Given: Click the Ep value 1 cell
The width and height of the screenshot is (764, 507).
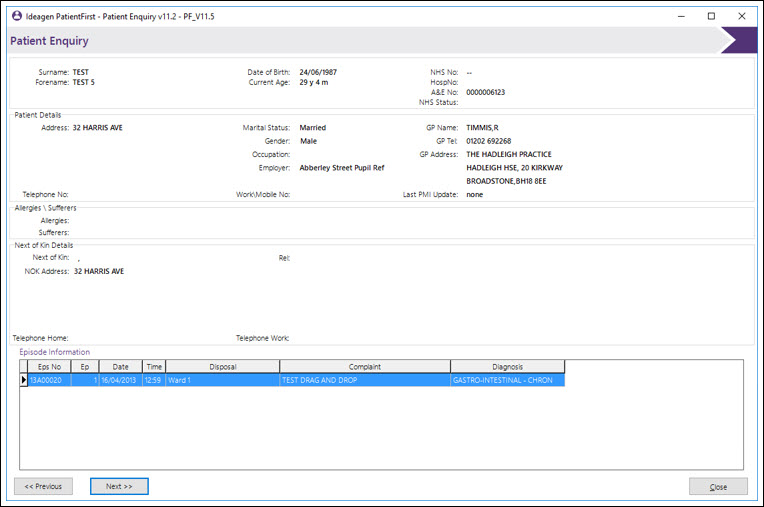Looking at the screenshot, I should coord(85,380).
